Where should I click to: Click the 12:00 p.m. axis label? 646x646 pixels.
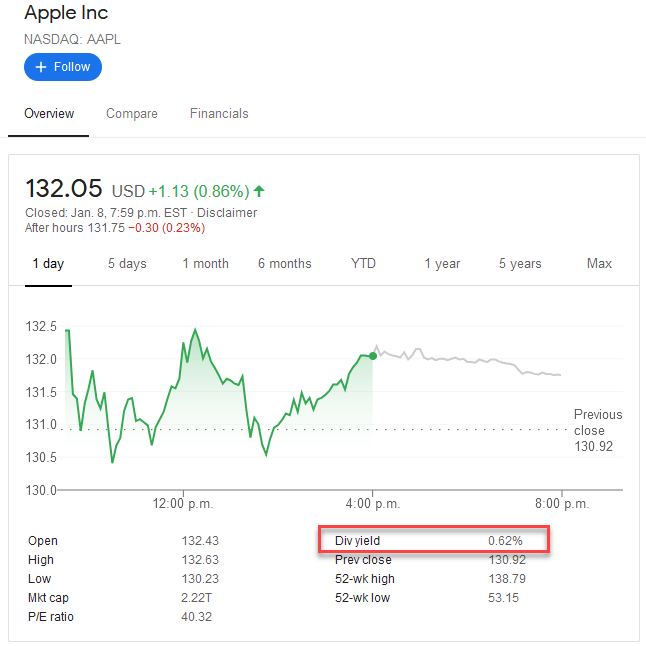pyautogui.click(x=183, y=503)
